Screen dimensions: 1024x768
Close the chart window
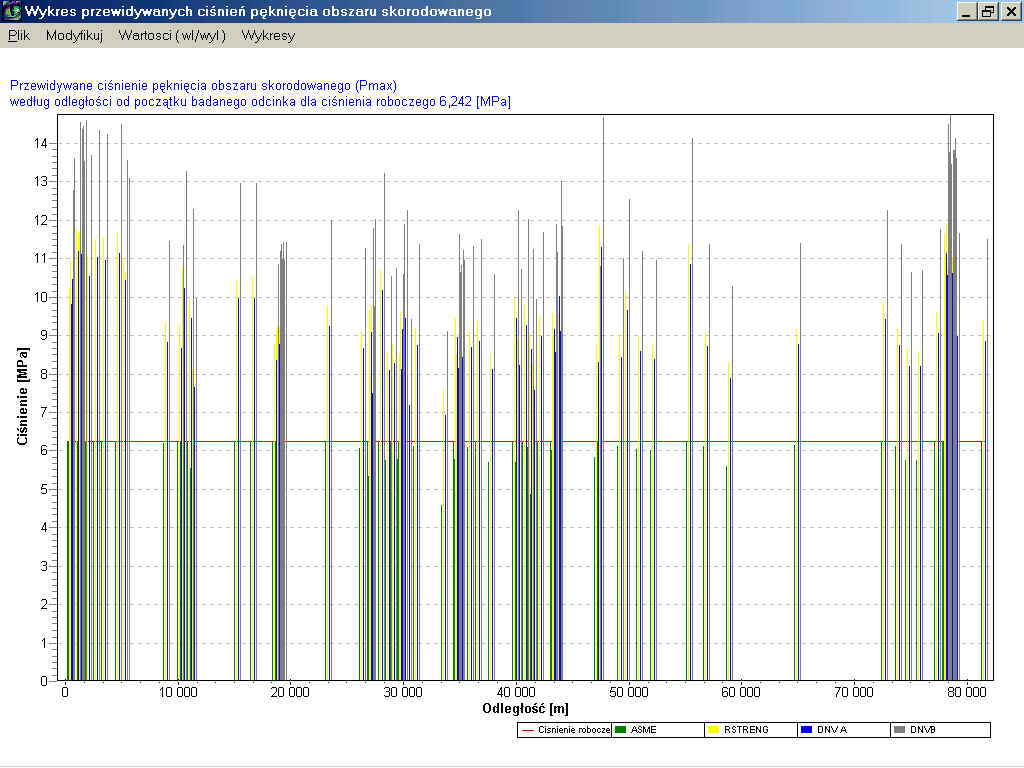pos(1011,11)
